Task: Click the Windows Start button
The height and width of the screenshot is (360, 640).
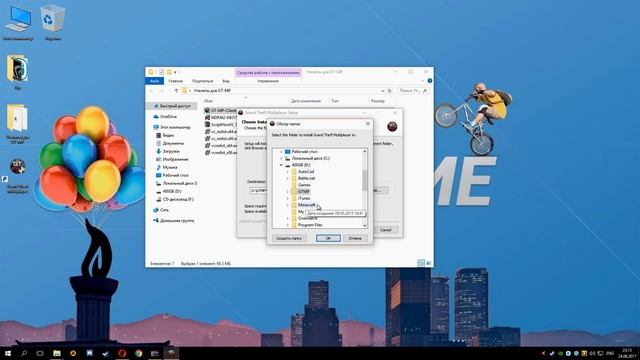Action: pos(7,353)
